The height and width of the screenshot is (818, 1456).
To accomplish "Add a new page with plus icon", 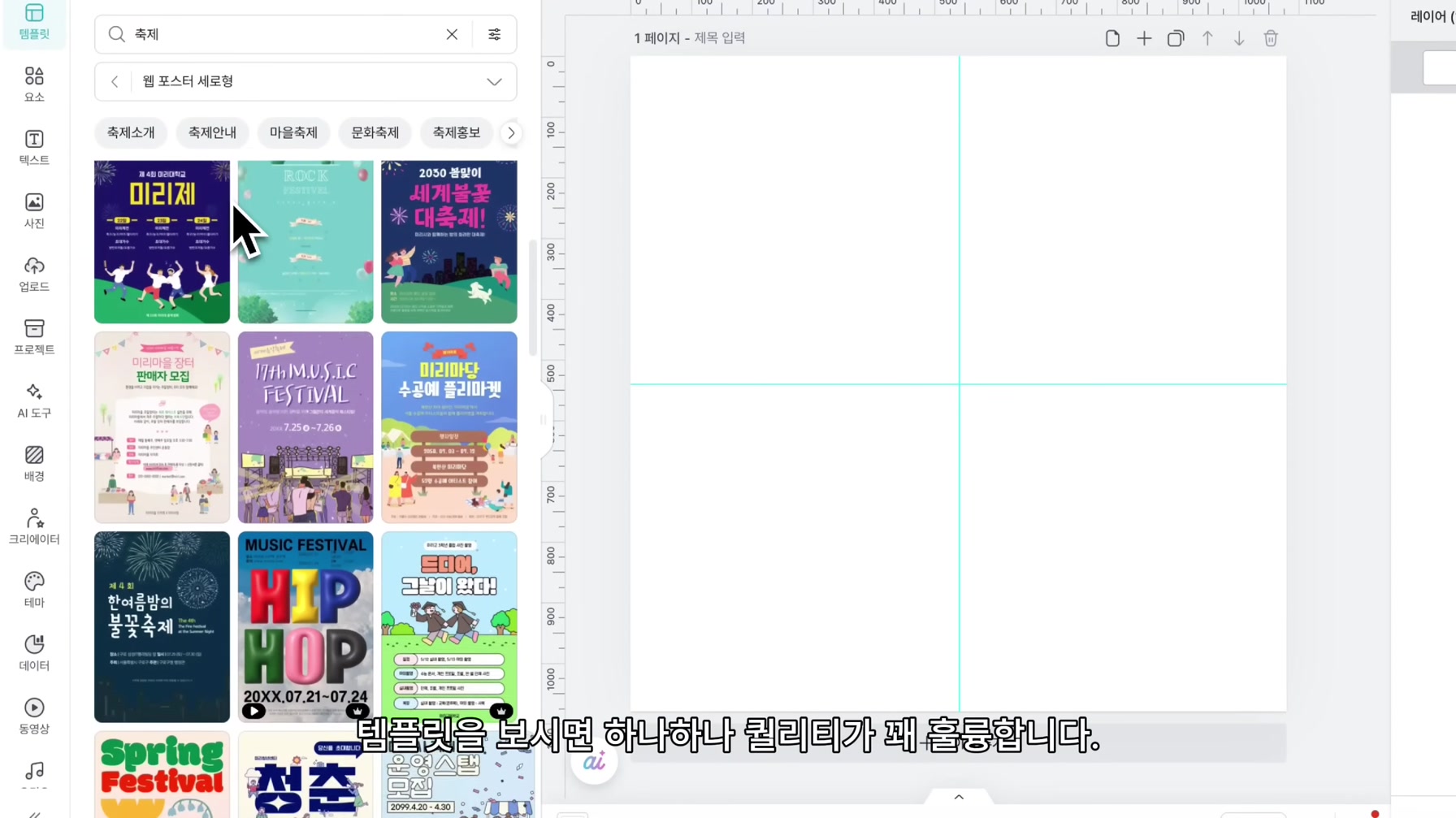I will coord(1144,38).
